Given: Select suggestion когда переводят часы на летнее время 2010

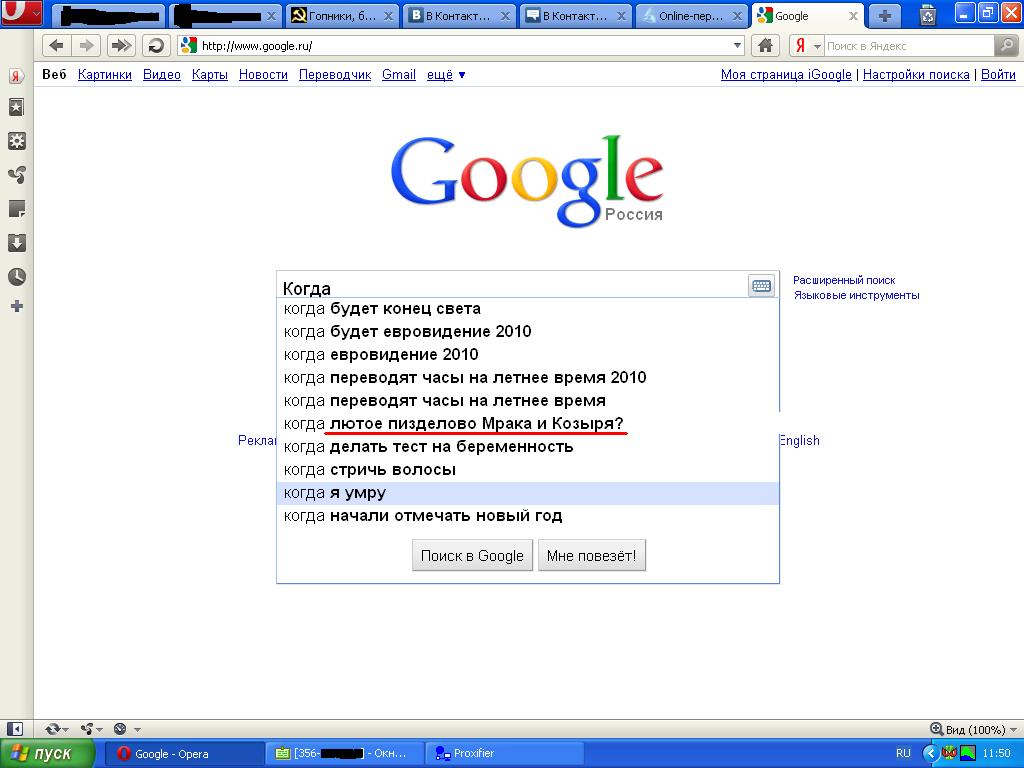Looking at the screenshot, I should (x=528, y=377).
